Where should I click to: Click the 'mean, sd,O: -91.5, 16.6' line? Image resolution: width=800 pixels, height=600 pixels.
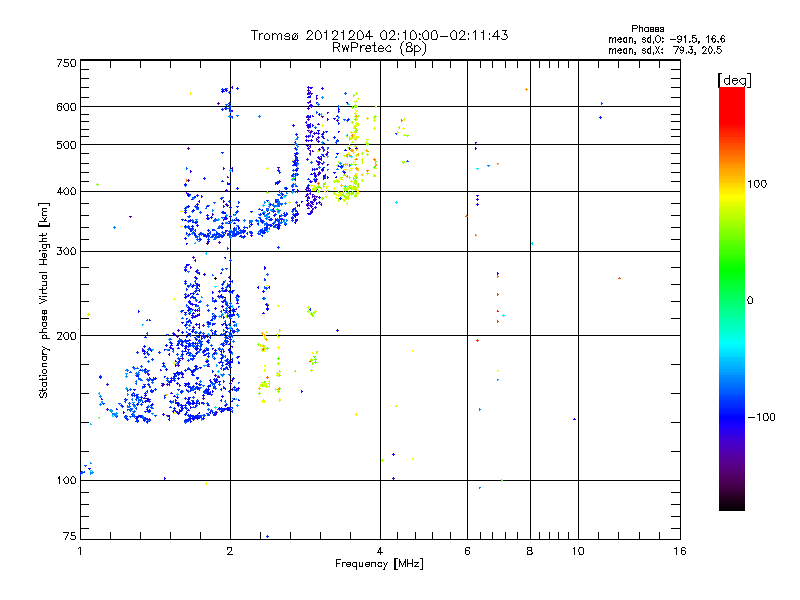point(666,39)
